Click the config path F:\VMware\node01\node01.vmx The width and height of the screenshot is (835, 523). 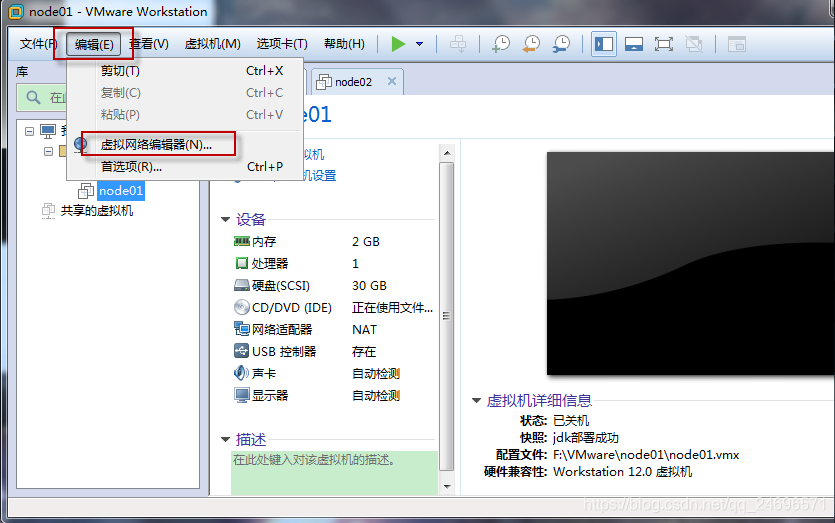coord(646,455)
